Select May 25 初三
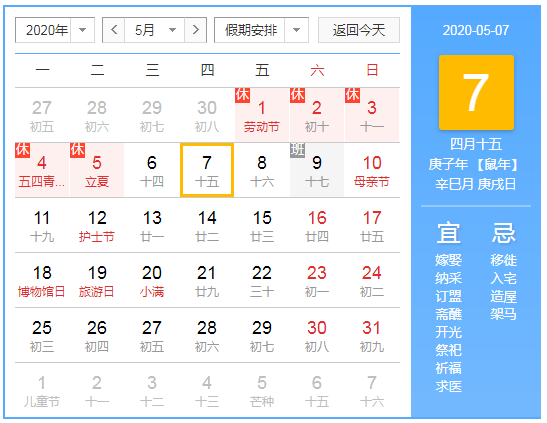The image size is (547, 423). [x=42, y=335]
